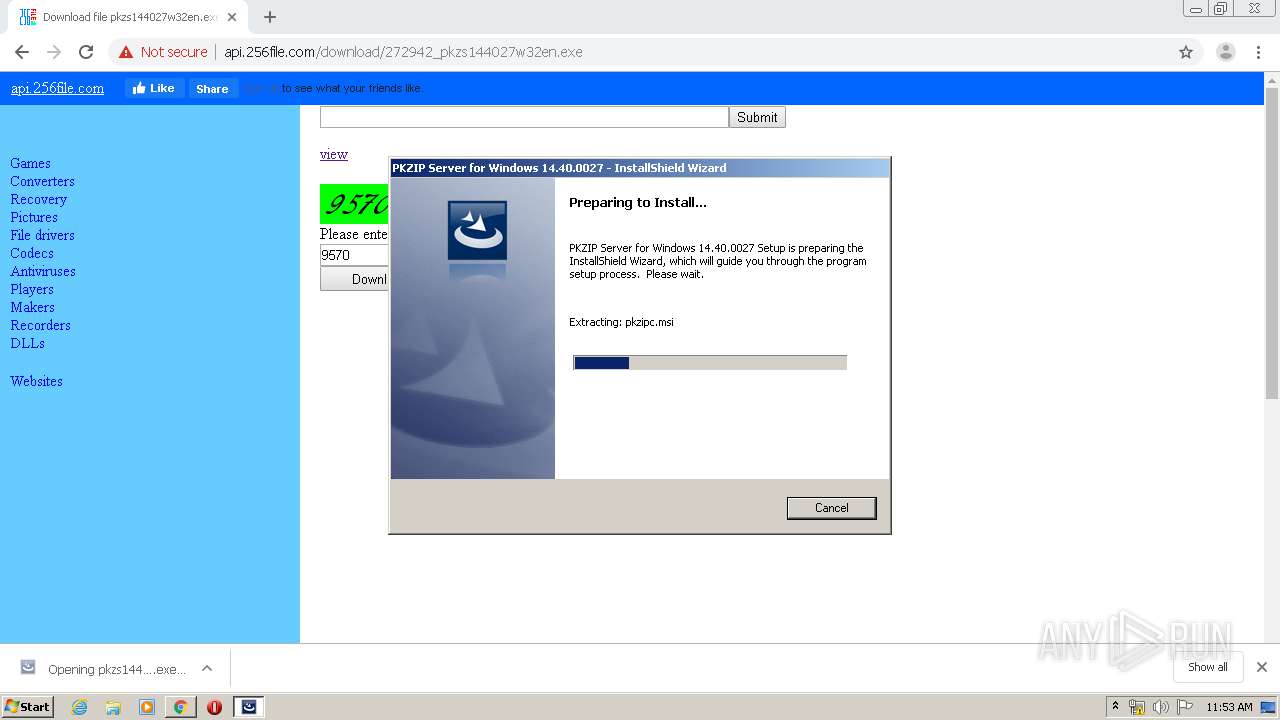Open the Makers category link
Image resolution: width=1280 pixels, height=720 pixels.
pyautogui.click(x=32, y=307)
